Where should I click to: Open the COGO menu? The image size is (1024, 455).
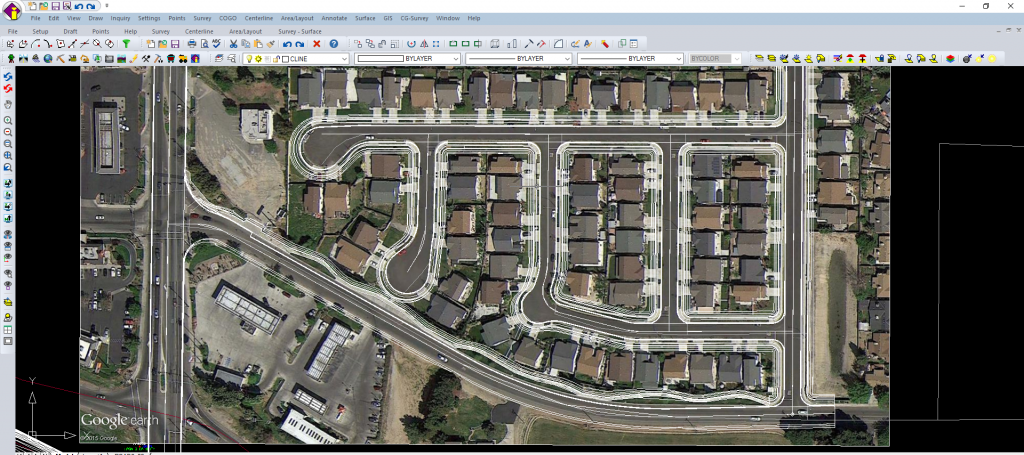(x=228, y=18)
